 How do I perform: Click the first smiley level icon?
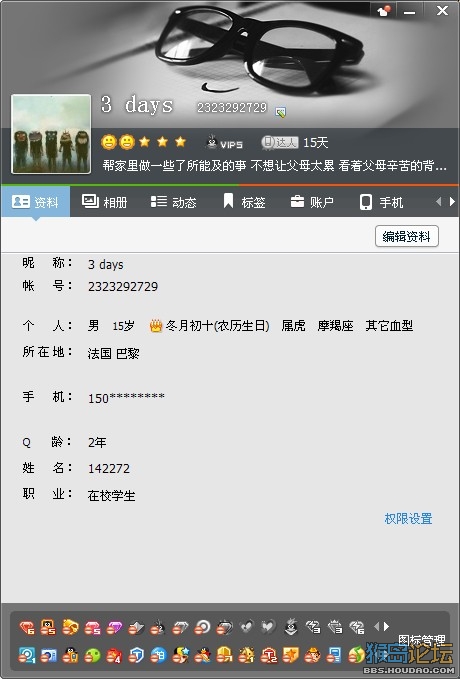pyautogui.click(x=108, y=142)
